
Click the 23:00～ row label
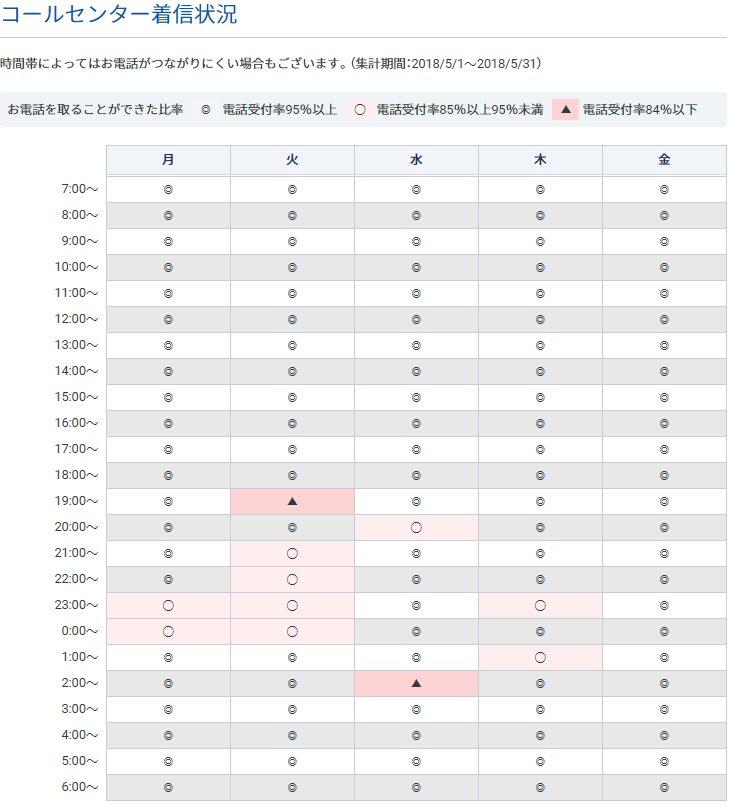[x=76, y=605]
